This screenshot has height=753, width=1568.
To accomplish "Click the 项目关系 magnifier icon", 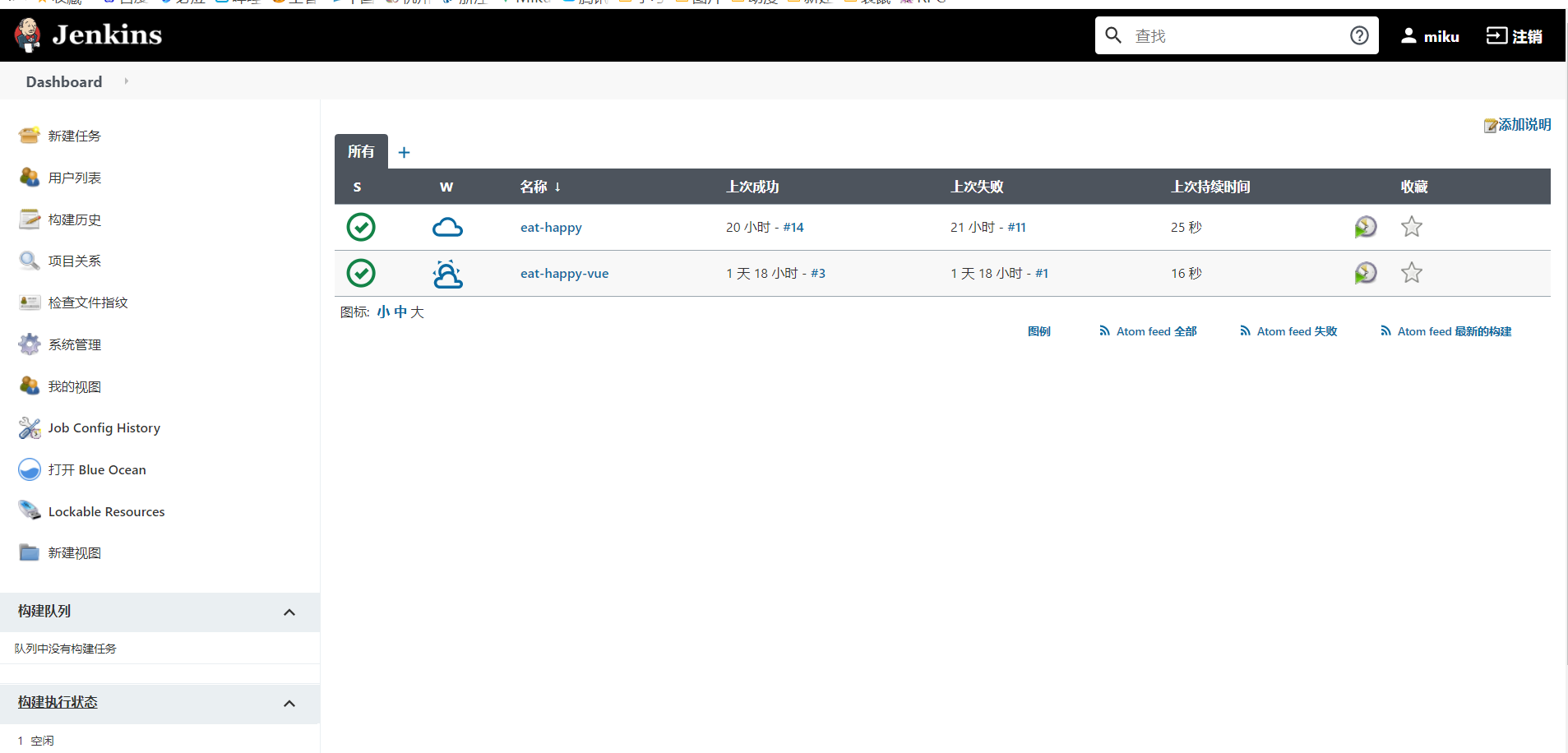I will pyautogui.click(x=30, y=261).
